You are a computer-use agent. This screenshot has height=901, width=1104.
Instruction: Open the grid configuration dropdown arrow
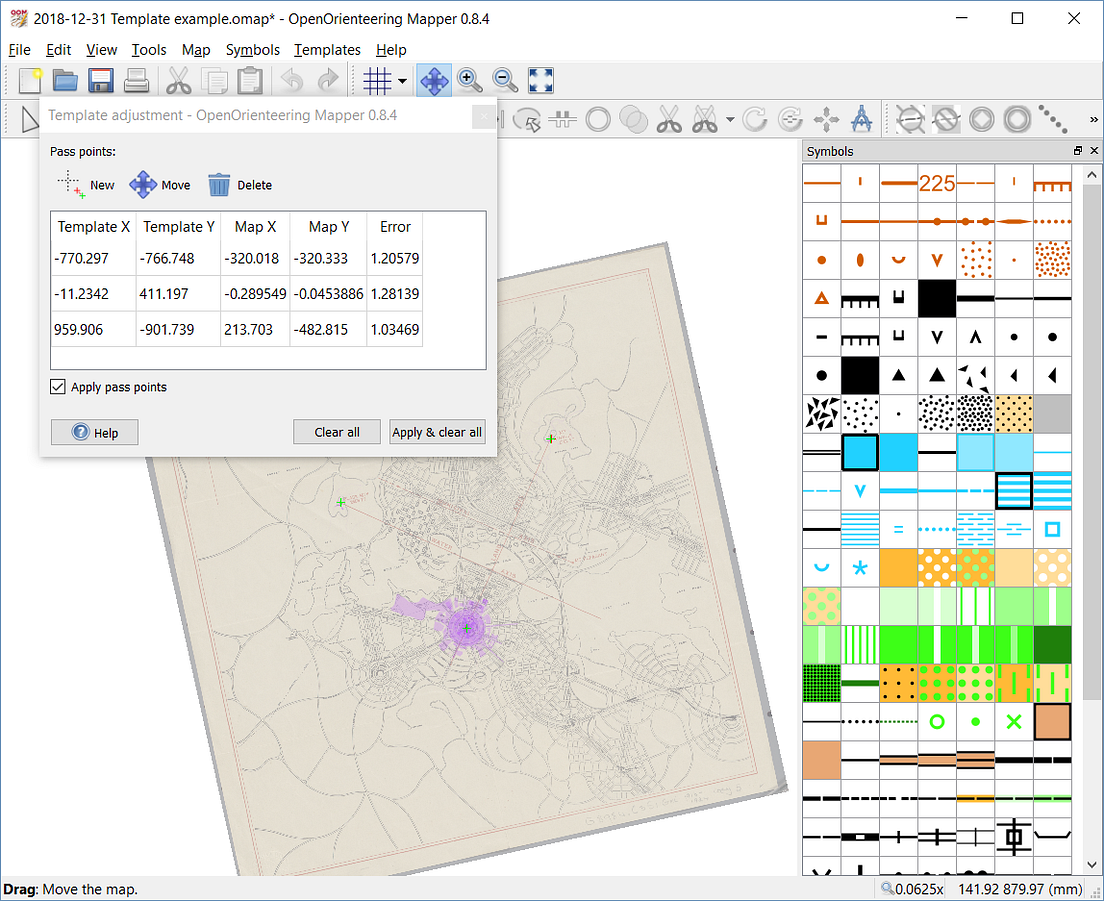pos(400,80)
